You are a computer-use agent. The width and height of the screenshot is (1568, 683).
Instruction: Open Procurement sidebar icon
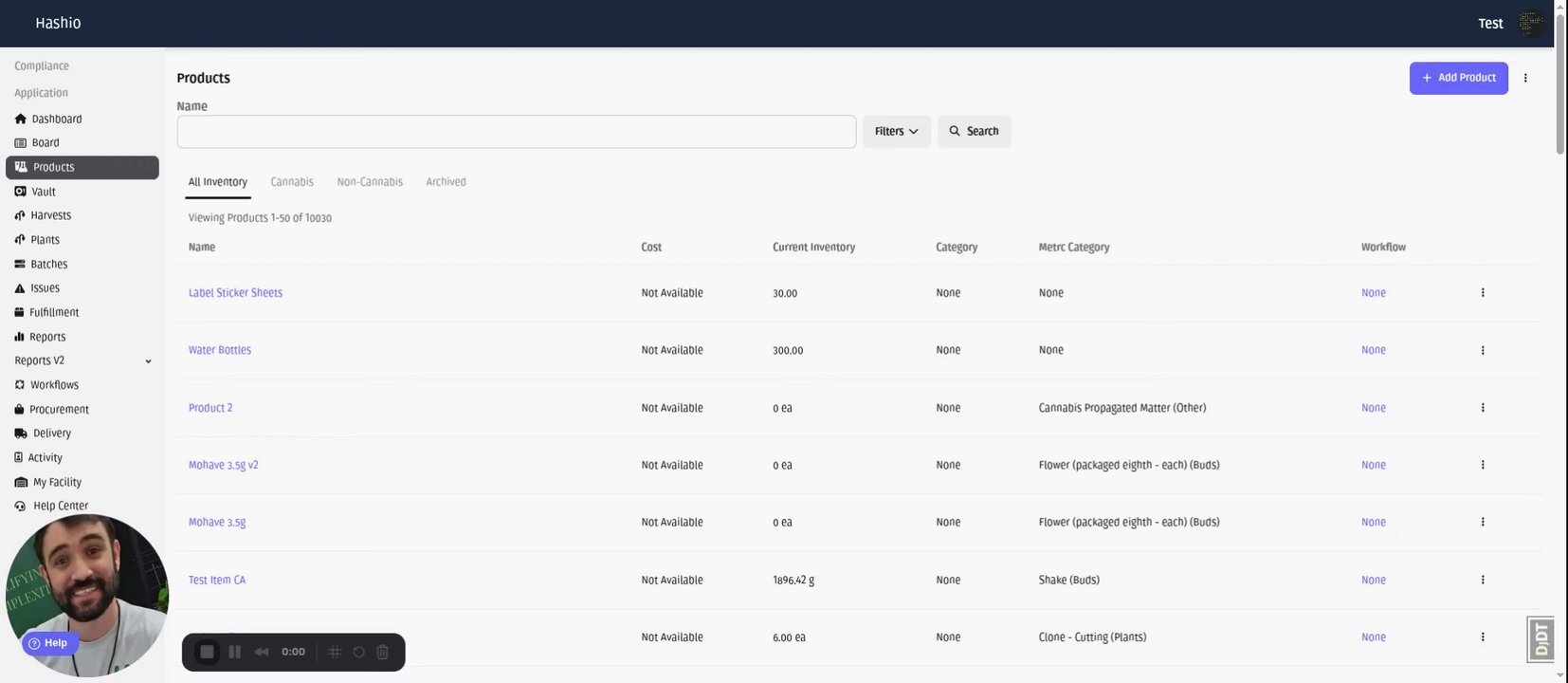pos(19,409)
